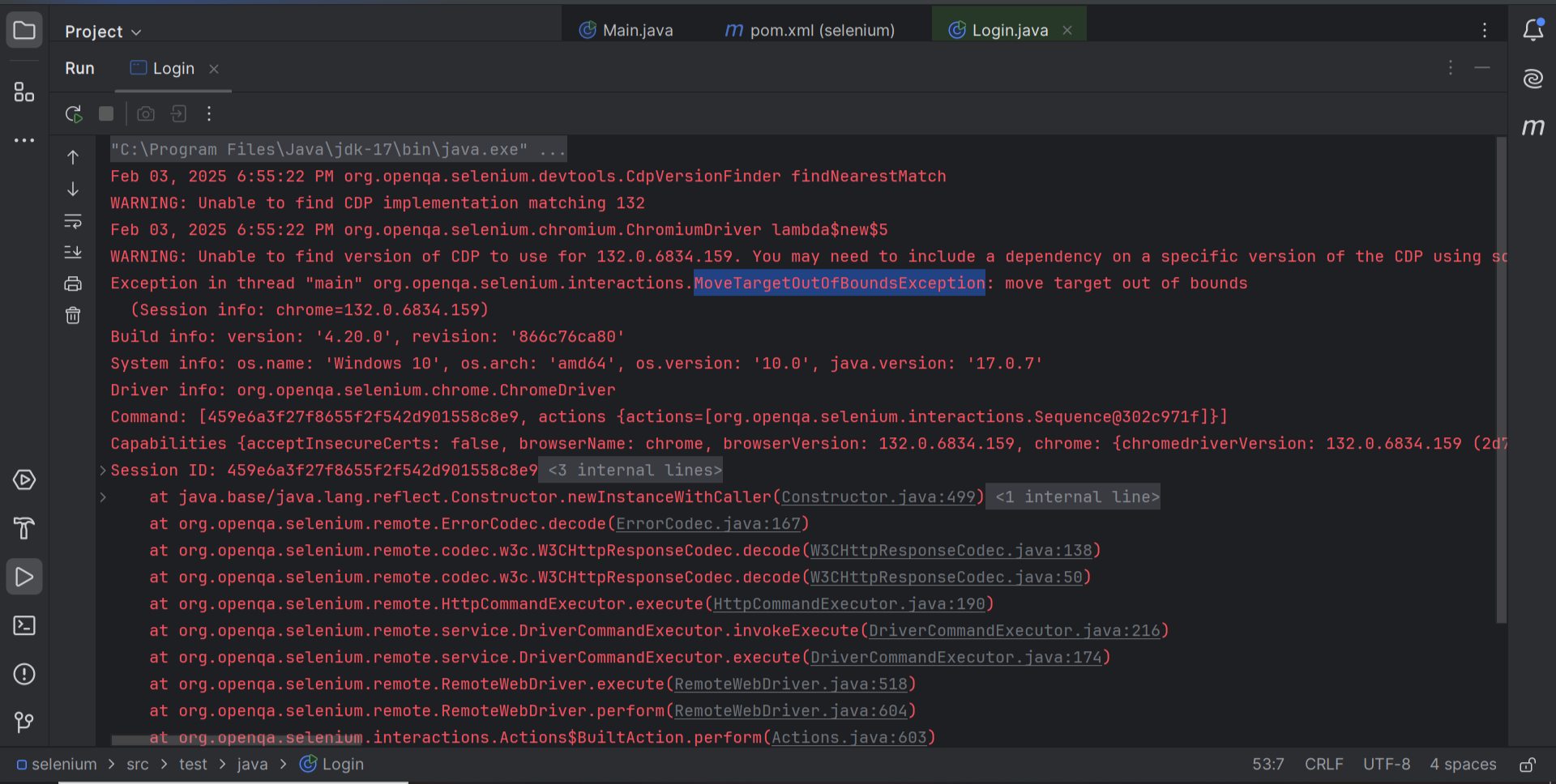Image resolution: width=1556 pixels, height=784 pixels.
Task: Open the W3CHttpResponseCodec.java:50 link
Action: pos(947,577)
